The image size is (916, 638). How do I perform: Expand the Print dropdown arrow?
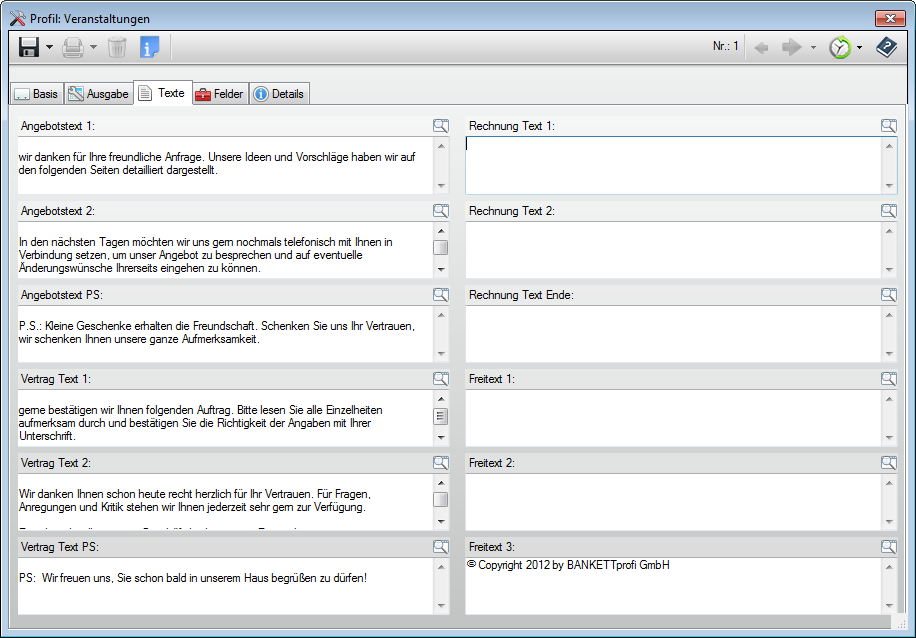pos(93,48)
